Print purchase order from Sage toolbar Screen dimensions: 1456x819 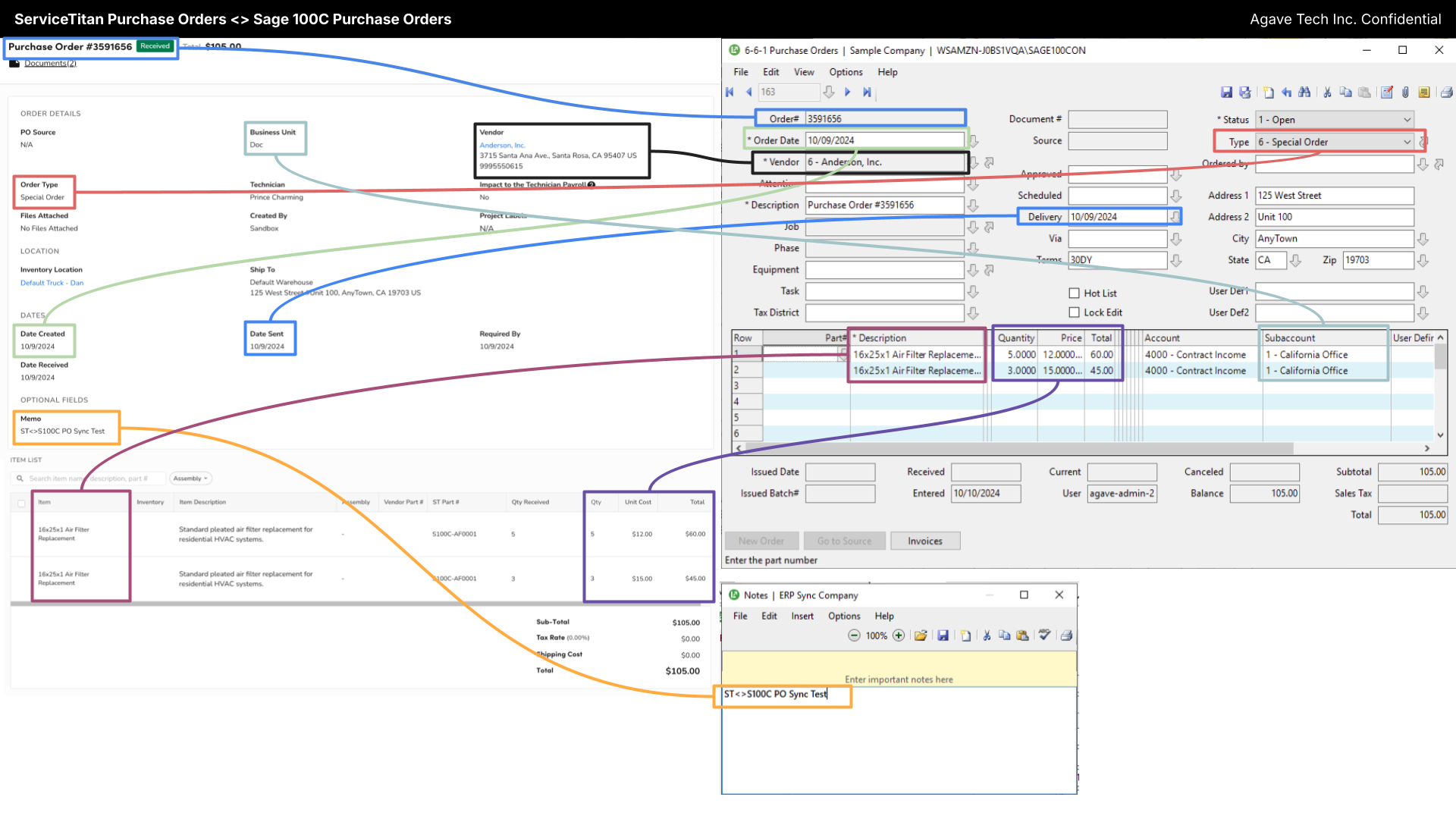1446,93
